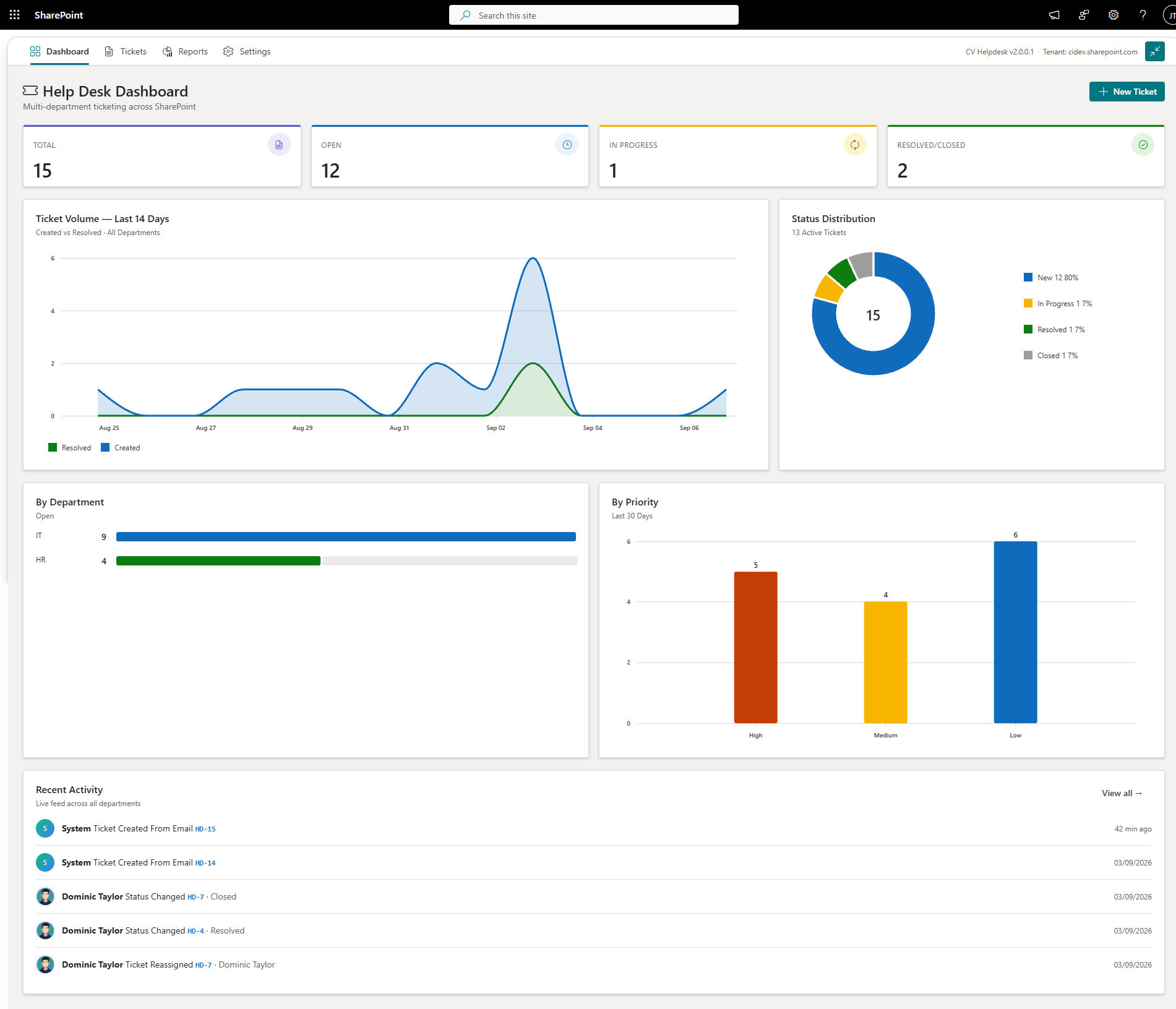Viewport: 1176px width, 1009px height.
Task: Click the New 12 80% legend swatch
Action: pyautogui.click(x=1028, y=277)
